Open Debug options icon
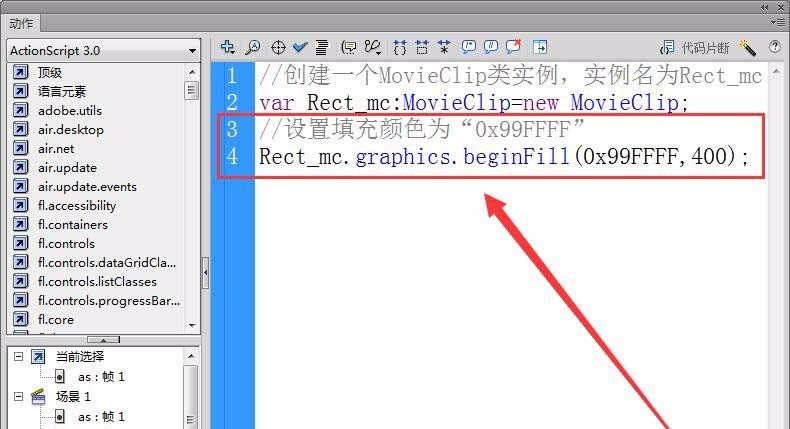 pos(373,47)
